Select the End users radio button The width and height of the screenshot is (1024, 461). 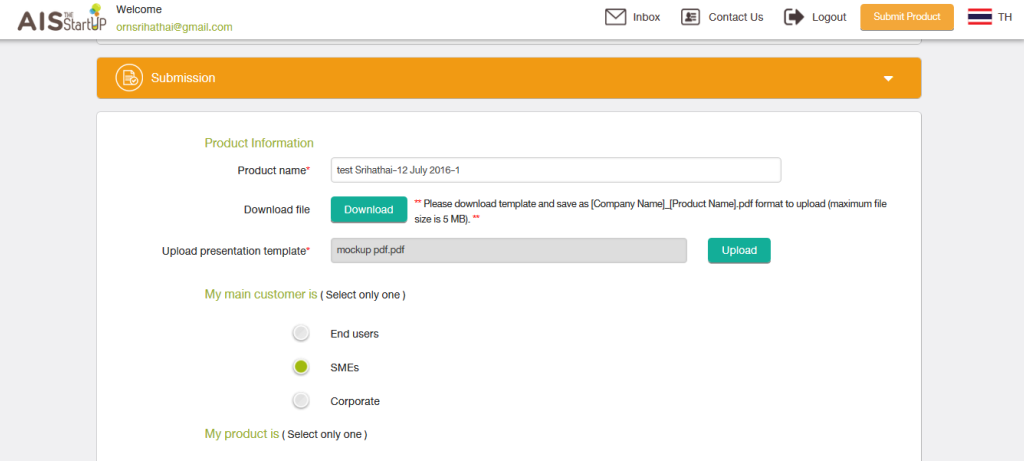[x=300, y=334]
